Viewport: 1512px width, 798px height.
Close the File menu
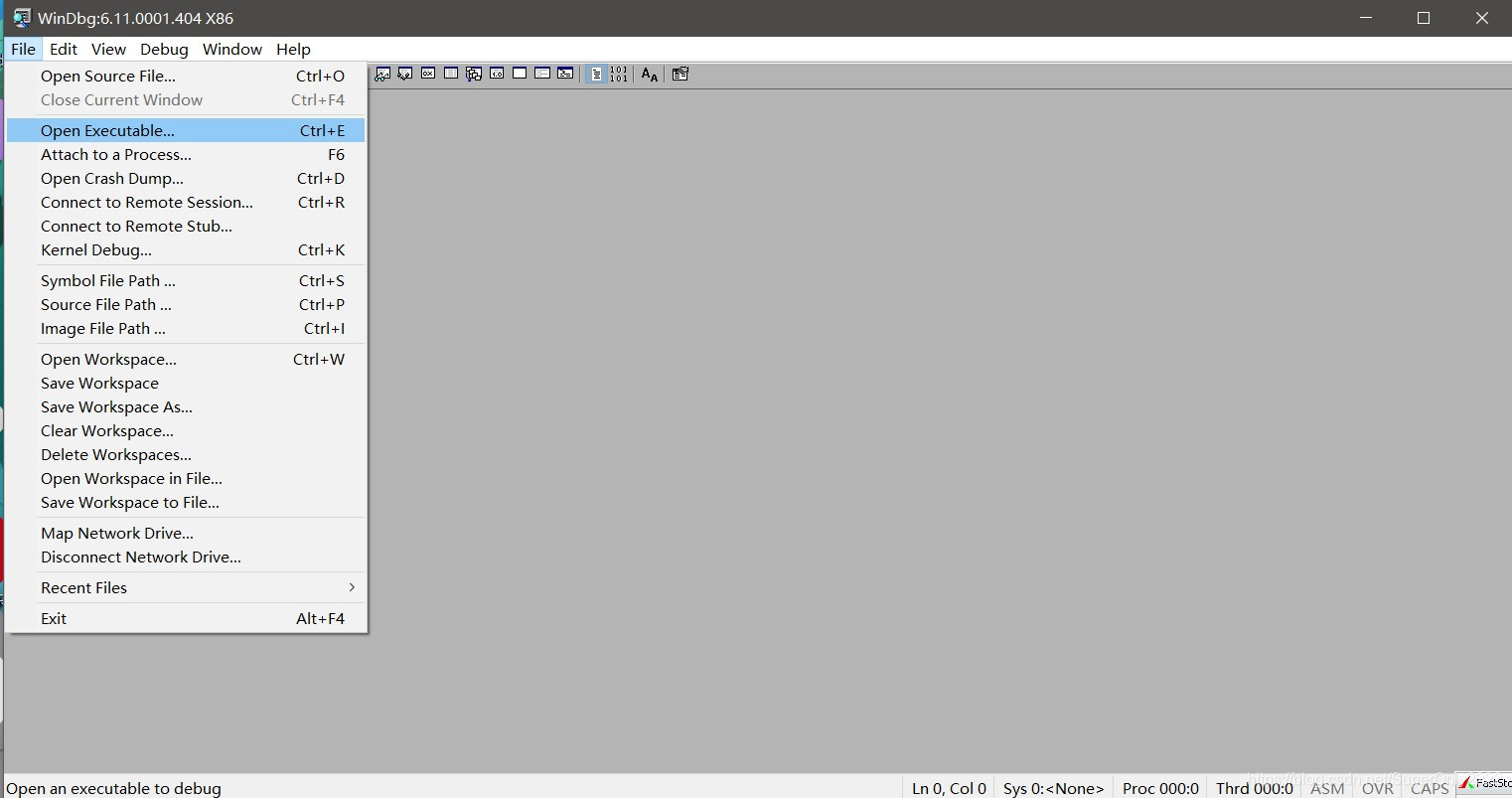click(23, 49)
